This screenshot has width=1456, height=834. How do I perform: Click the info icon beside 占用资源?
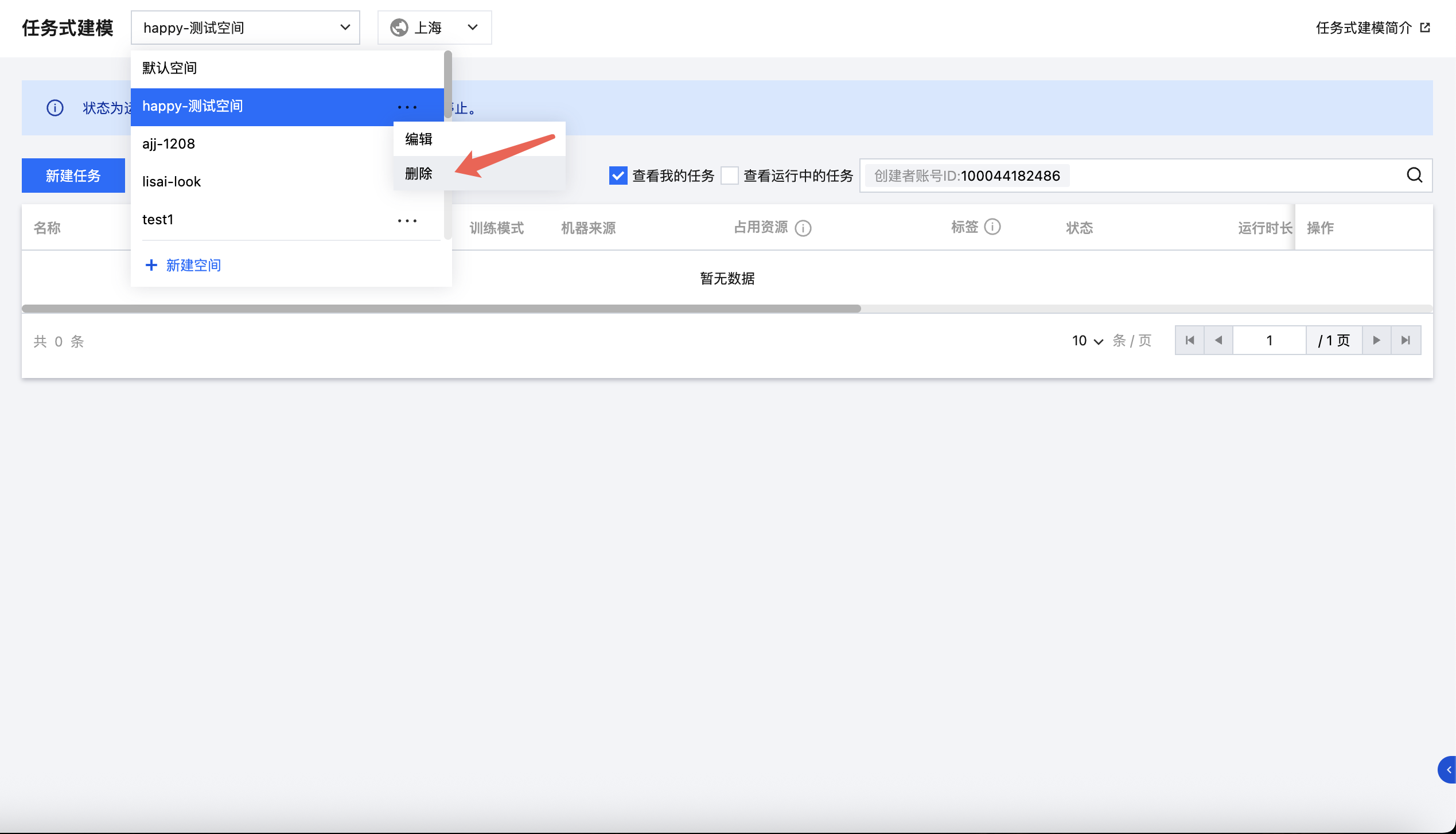(803, 228)
